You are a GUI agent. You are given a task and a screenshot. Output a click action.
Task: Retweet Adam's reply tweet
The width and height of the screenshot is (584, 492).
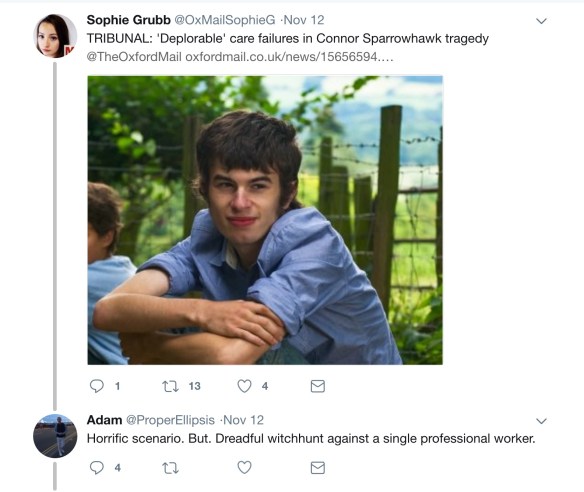click(171, 468)
